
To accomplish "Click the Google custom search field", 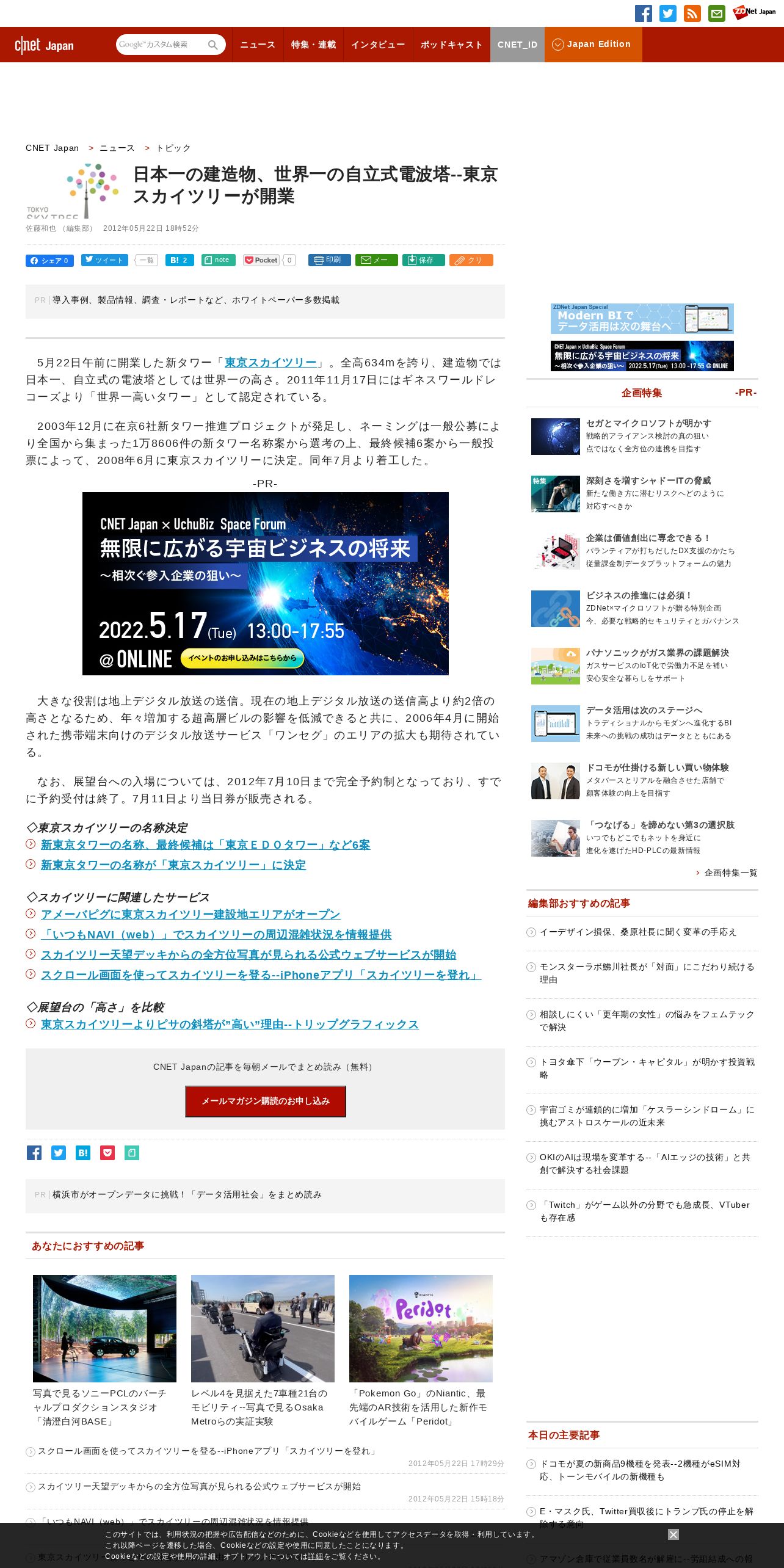I will (x=161, y=45).
